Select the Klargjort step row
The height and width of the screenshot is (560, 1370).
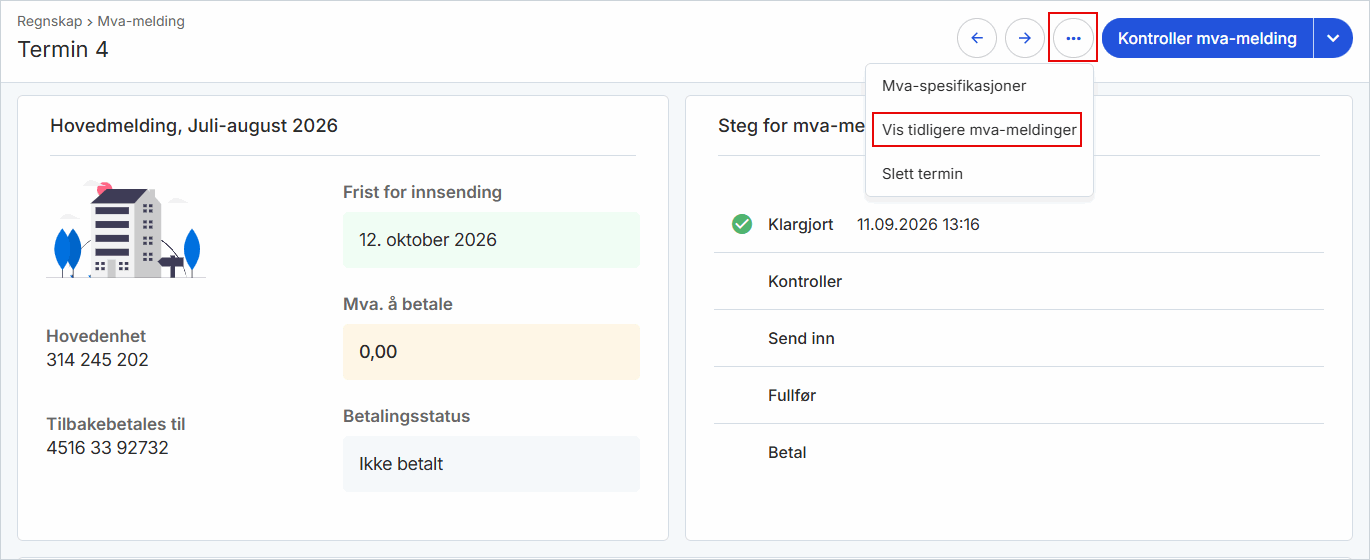point(1018,224)
